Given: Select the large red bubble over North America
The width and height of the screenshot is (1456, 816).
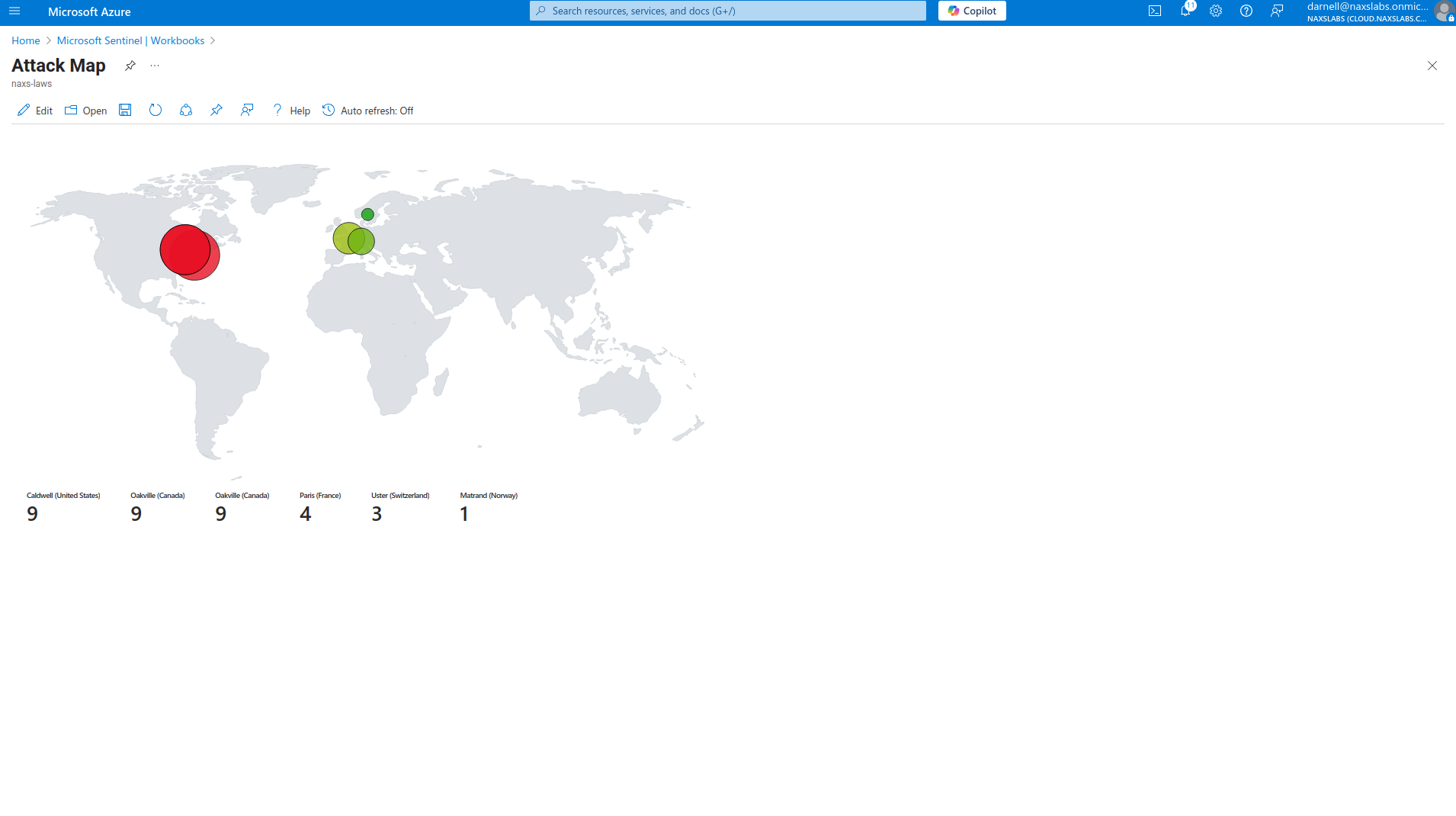Looking at the screenshot, I should click(x=184, y=249).
